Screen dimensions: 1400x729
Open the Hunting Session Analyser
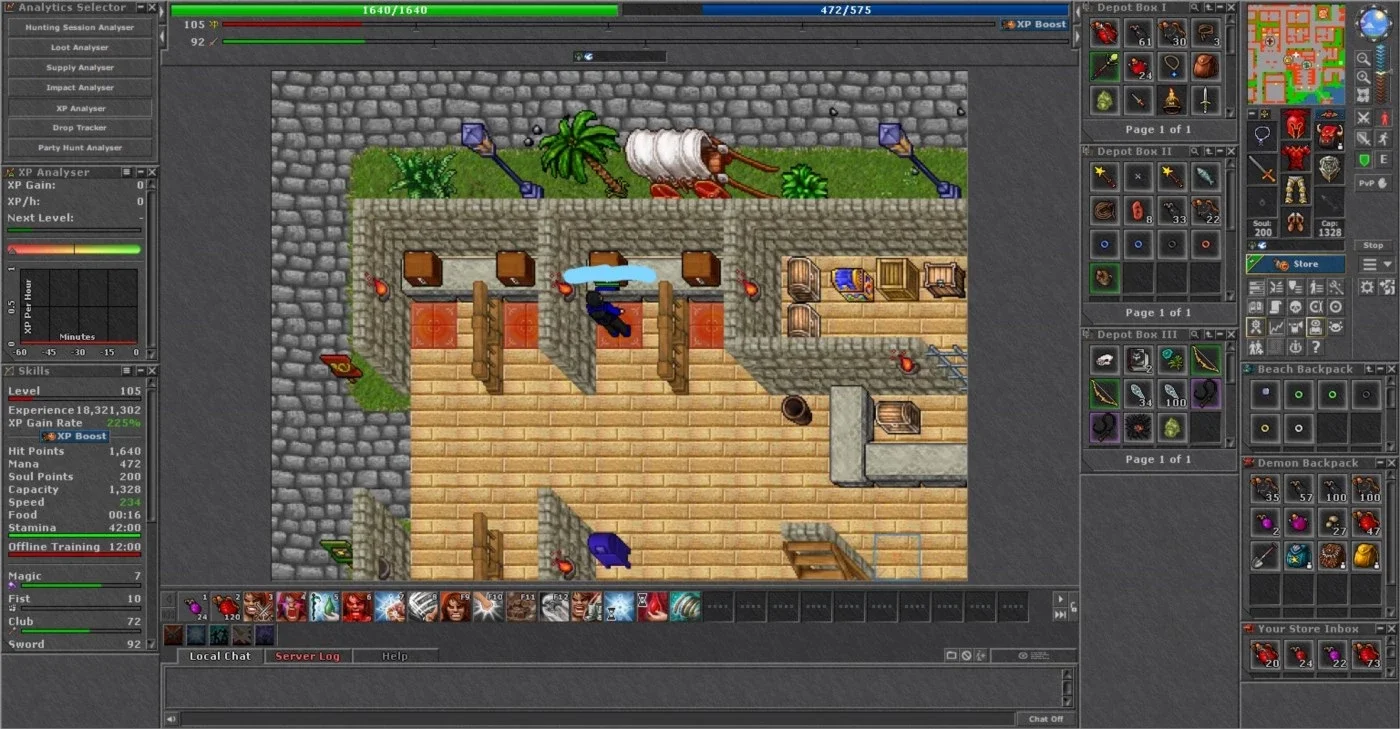pyautogui.click(x=80, y=27)
